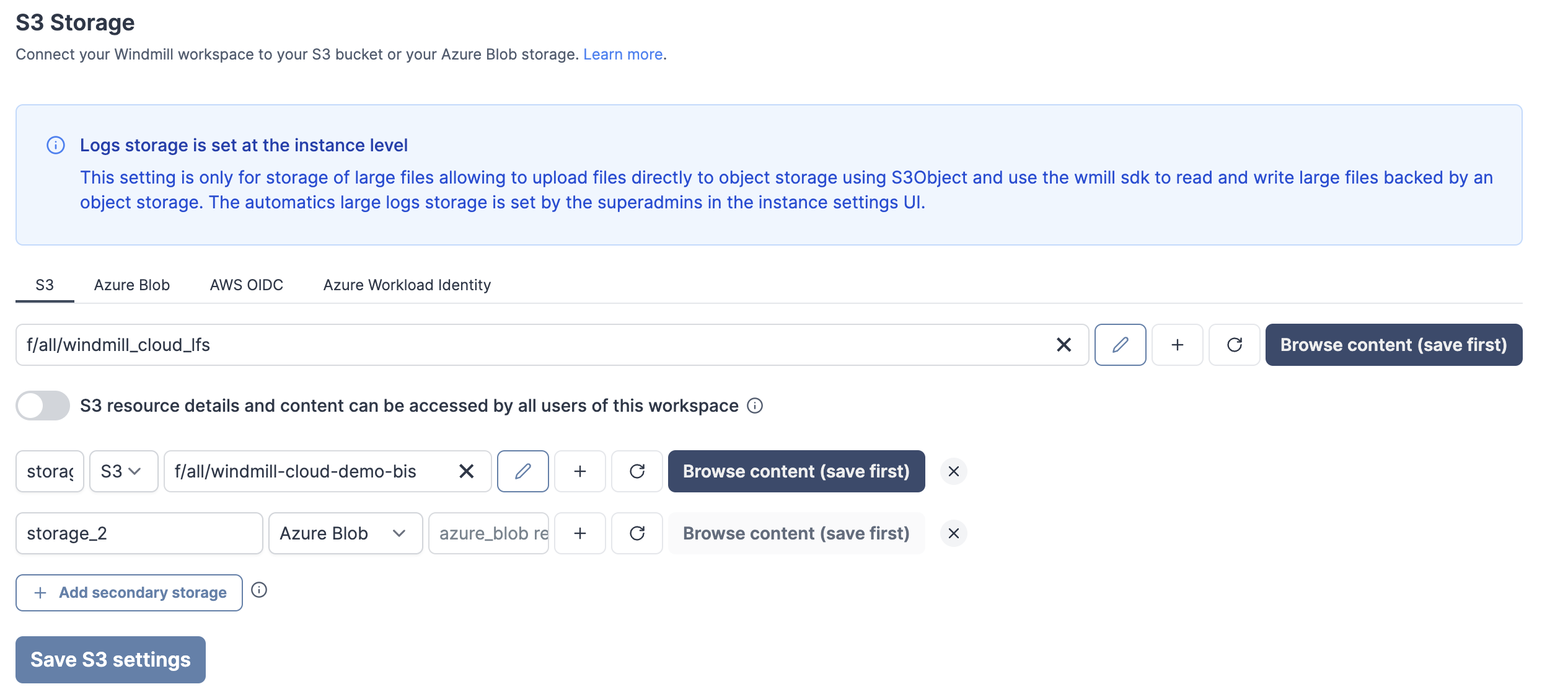Image resolution: width=1568 pixels, height=697 pixels.
Task: Click Save S3 settings button
Action: (x=110, y=660)
